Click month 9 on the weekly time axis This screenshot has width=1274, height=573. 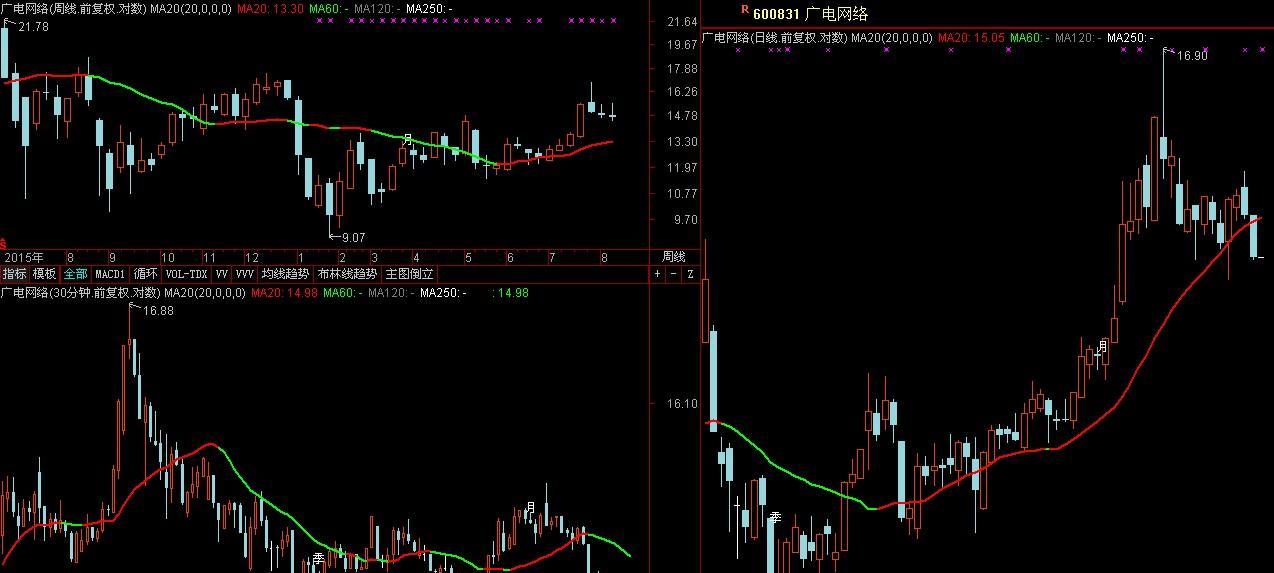coord(112,257)
